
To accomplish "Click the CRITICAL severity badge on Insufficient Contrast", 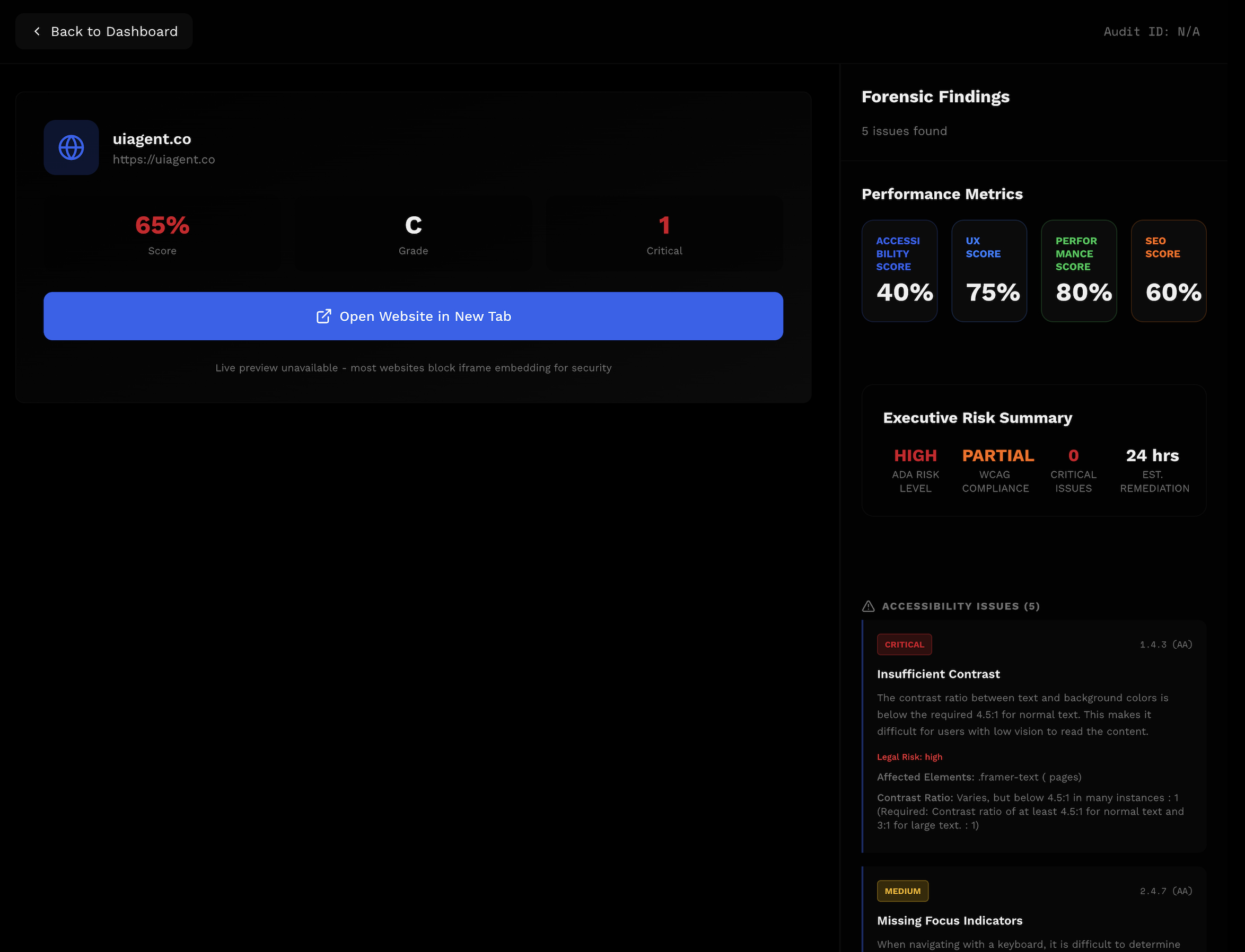I will (904, 645).
